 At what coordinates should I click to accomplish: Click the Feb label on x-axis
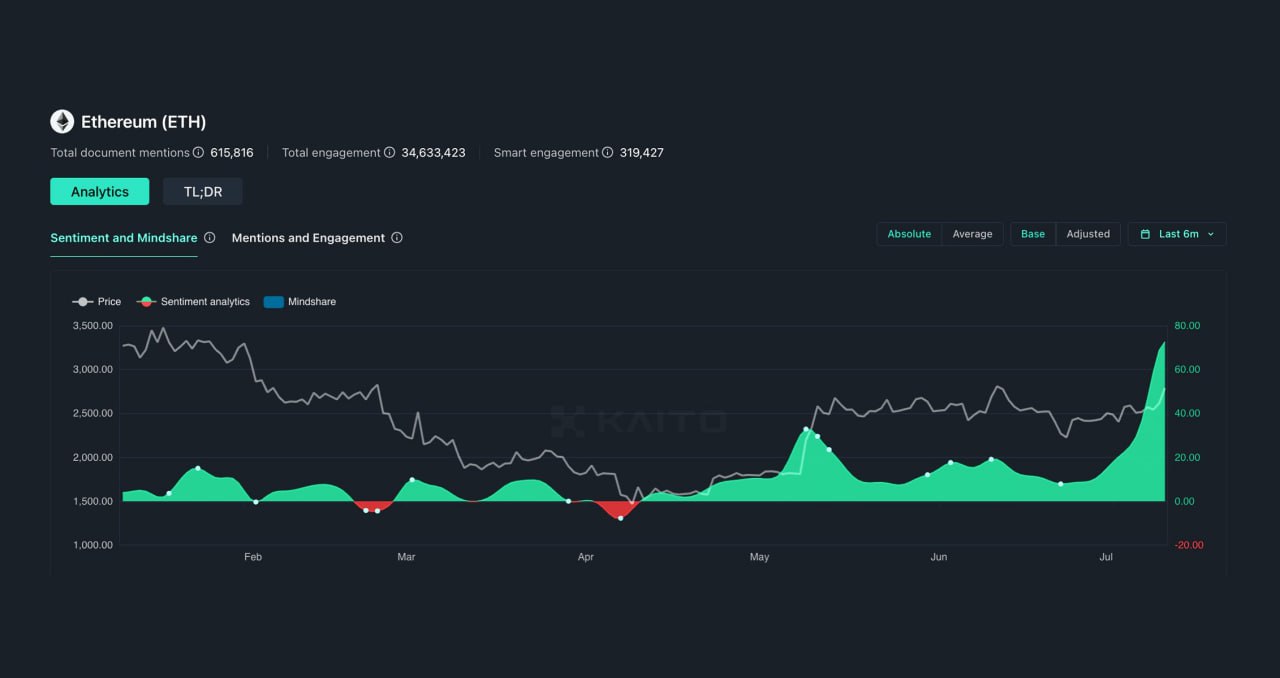[253, 557]
